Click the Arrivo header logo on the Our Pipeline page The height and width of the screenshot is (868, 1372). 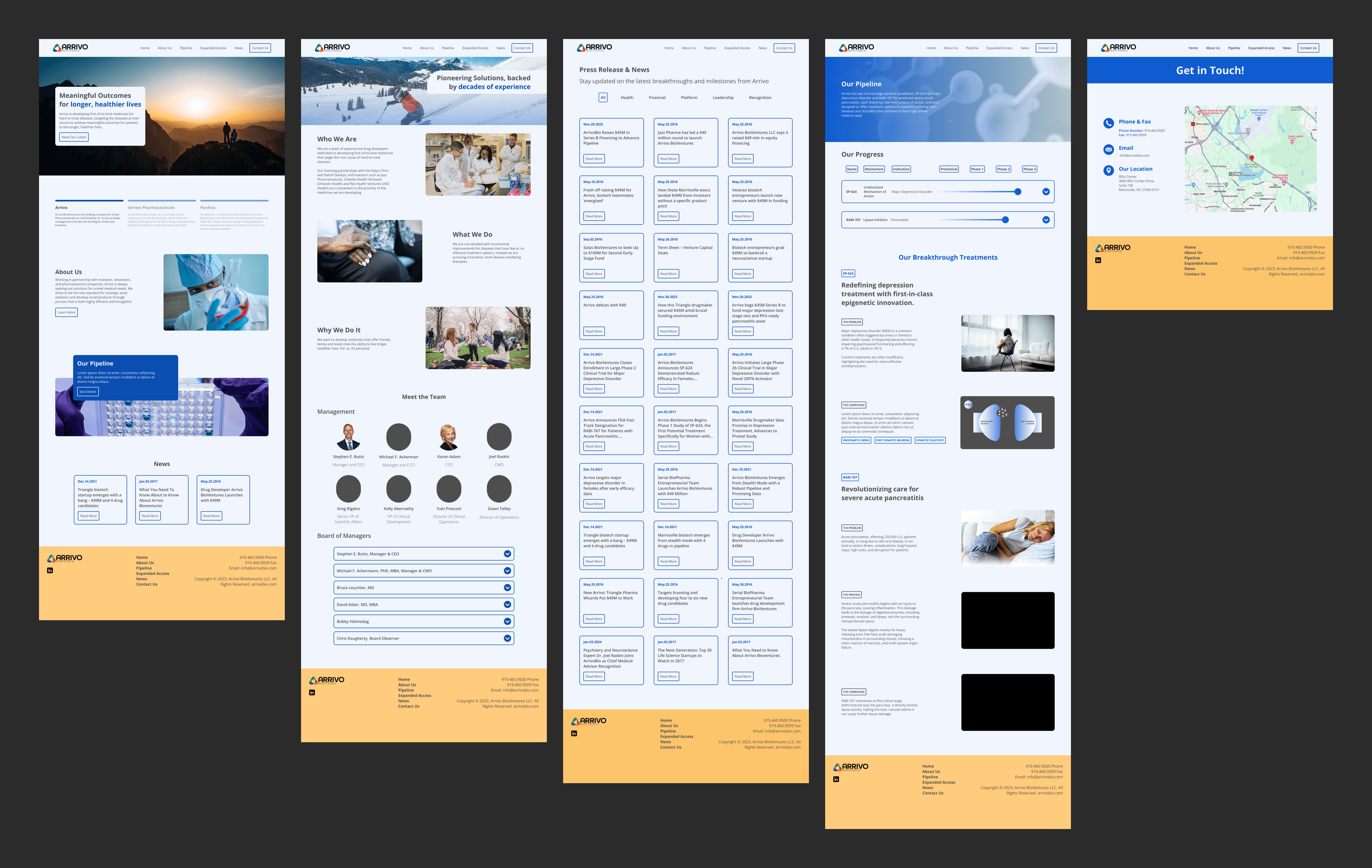856,48
